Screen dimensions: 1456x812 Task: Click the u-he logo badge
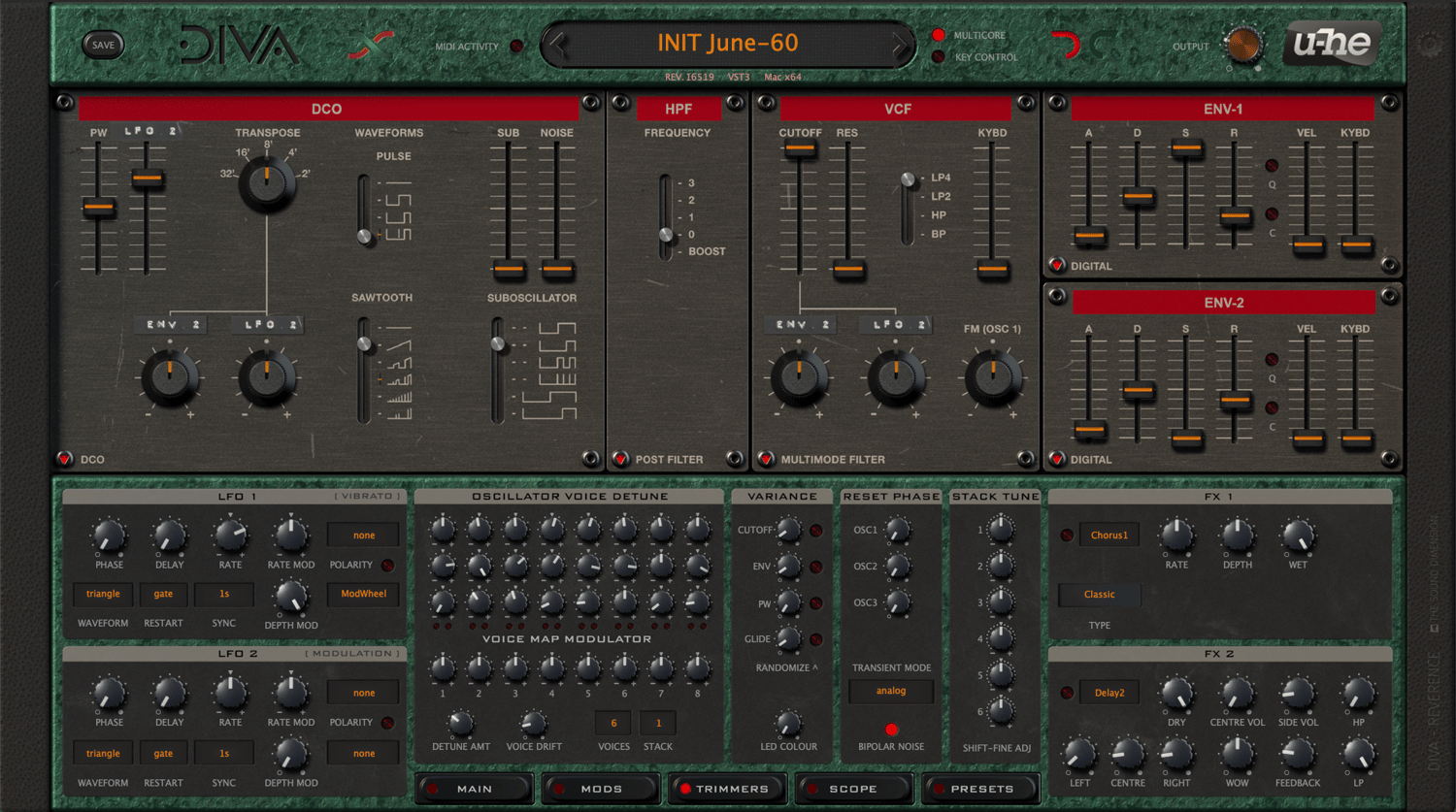(1332, 44)
